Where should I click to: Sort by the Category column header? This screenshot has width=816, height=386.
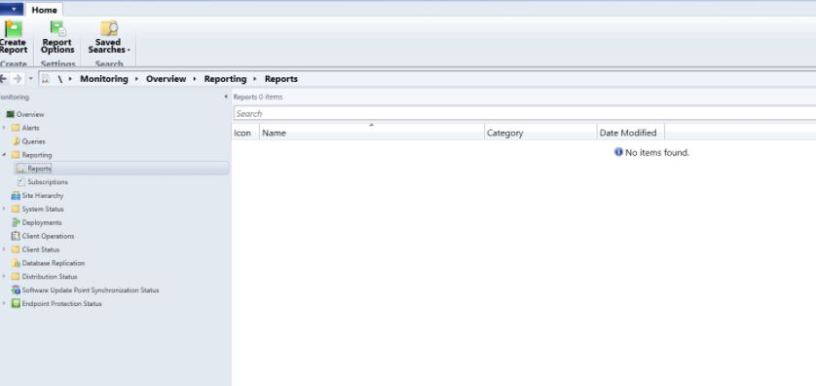[x=541, y=133]
